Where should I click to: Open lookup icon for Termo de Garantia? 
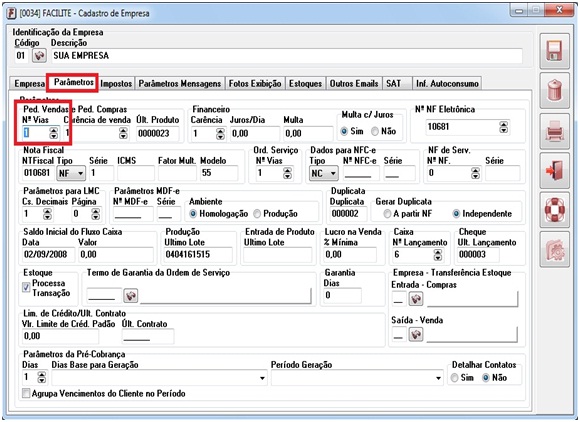(131, 296)
